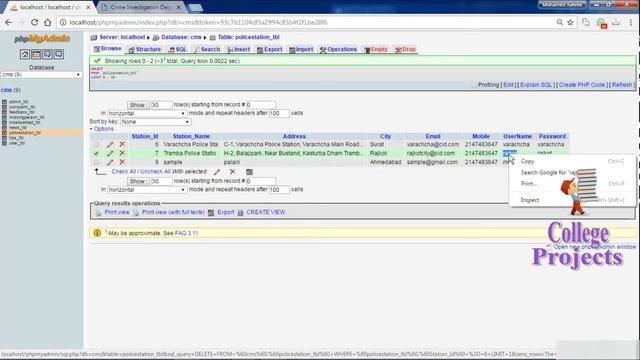This screenshot has height=360, width=640.
Task: Click the phpMyAdmin logo
Action: click(x=42, y=39)
